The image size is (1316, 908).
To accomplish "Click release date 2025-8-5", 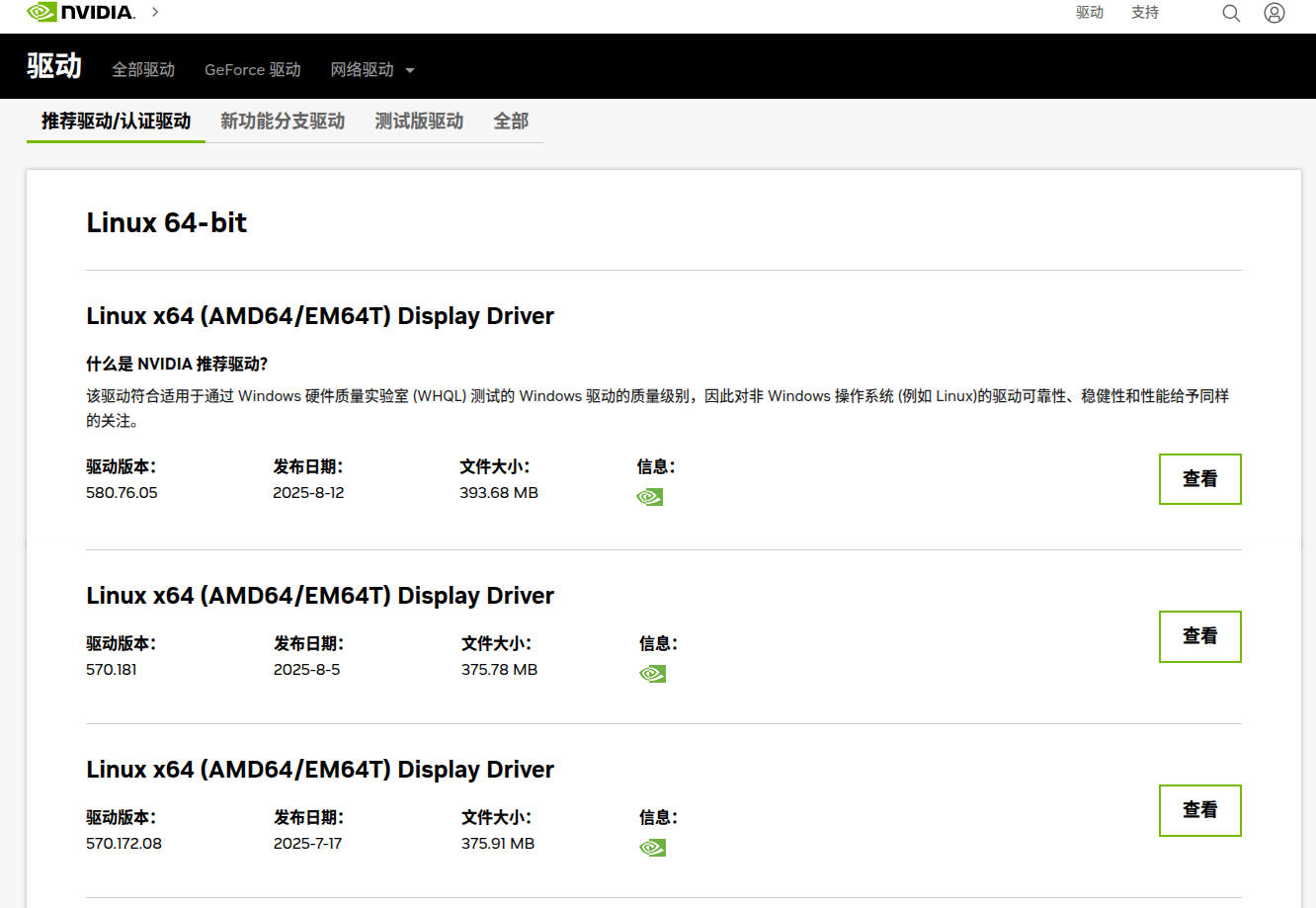I will (x=306, y=669).
